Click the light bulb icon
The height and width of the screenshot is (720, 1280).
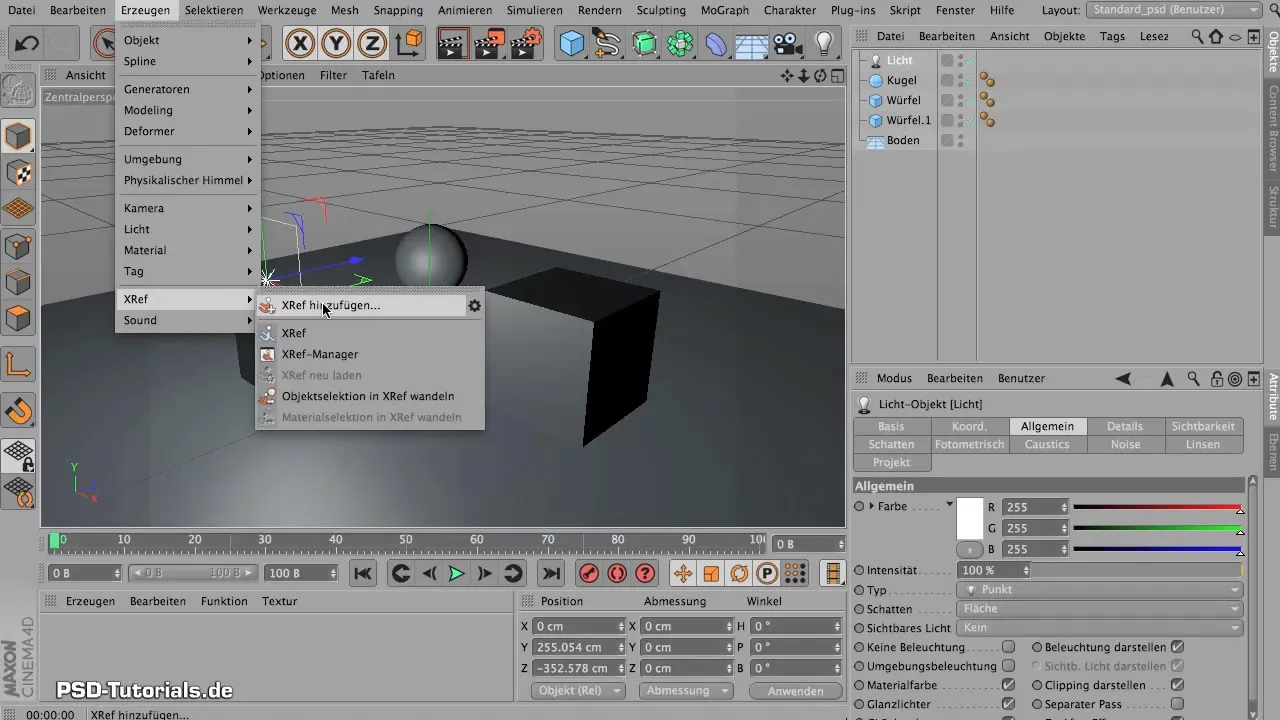pyautogui.click(x=824, y=43)
